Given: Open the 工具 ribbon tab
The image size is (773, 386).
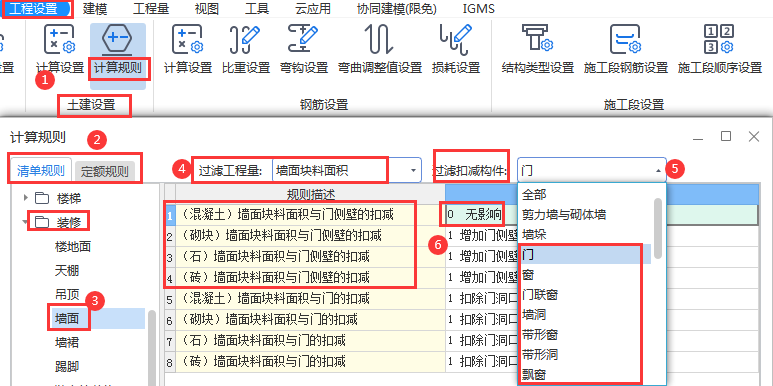Looking at the screenshot, I should [x=257, y=8].
